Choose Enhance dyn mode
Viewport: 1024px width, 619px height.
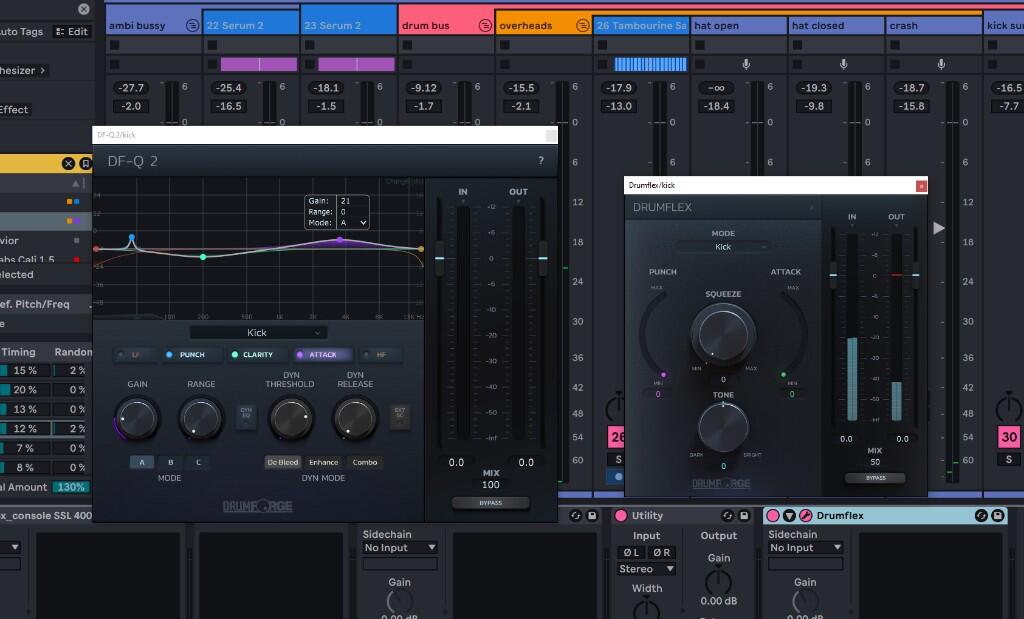tap(323, 462)
